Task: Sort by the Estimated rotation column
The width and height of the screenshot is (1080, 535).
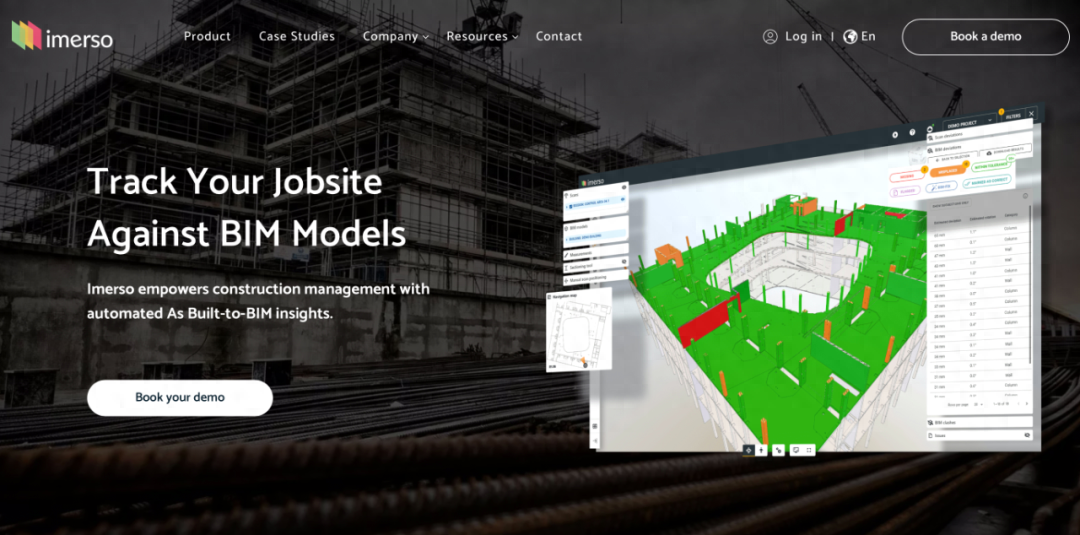Action: click(x=983, y=217)
